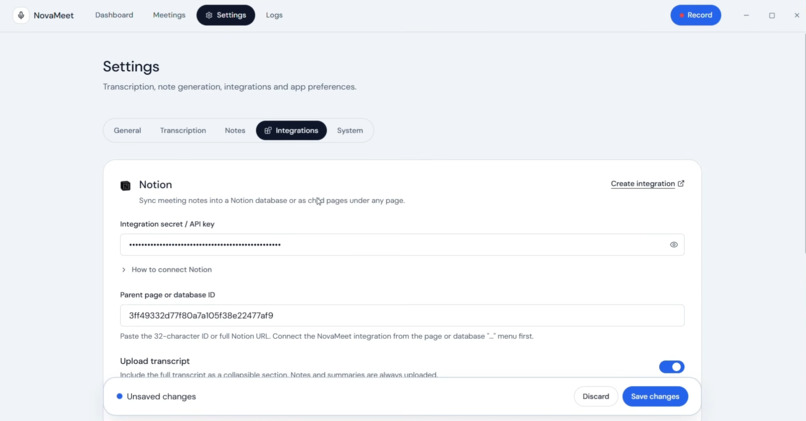Click Save changes
This screenshot has width=806, height=421.
[x=655, y=396]
